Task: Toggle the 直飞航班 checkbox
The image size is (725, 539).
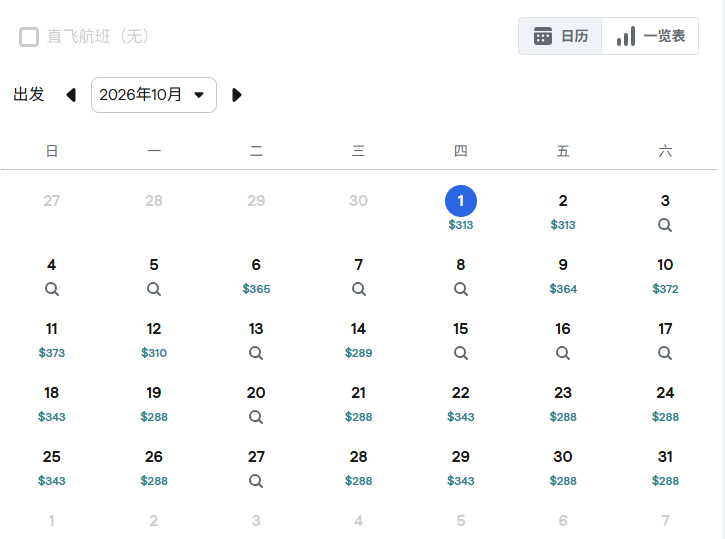Action: coord(29,37)
